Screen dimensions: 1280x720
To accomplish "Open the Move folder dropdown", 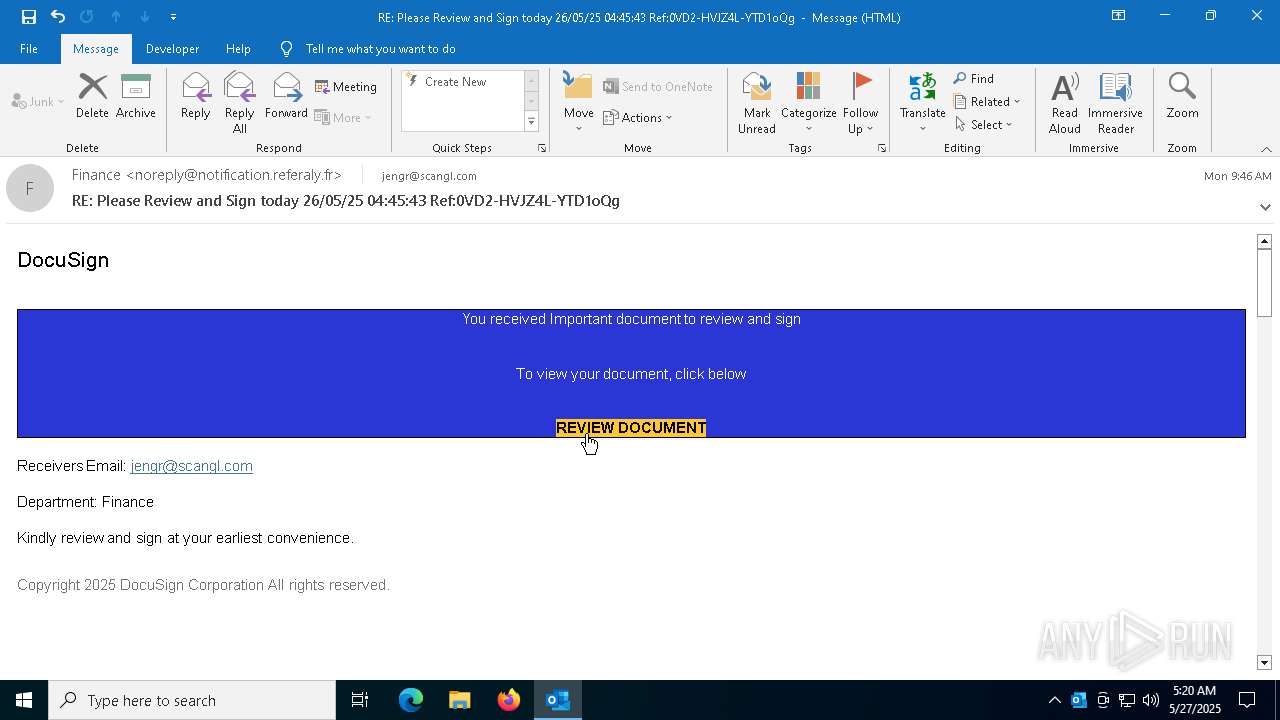I will [578, 103].
